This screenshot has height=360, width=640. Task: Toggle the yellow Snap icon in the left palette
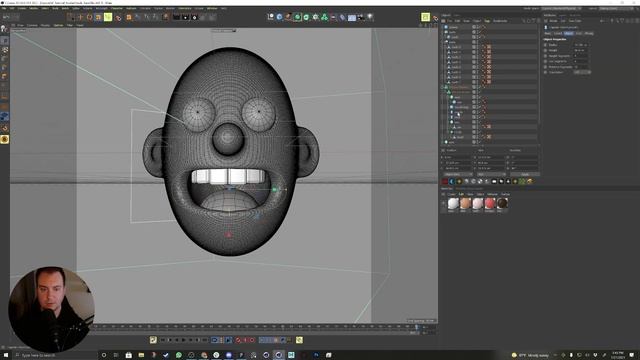pos(4,139)
